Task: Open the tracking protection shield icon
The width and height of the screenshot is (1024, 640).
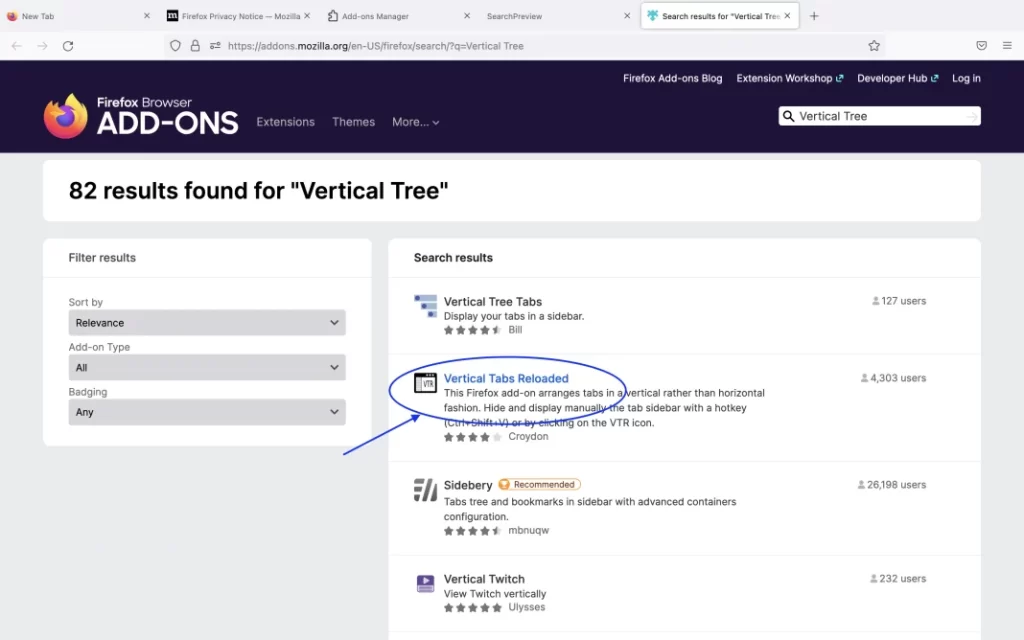Action: coord(175,46)
